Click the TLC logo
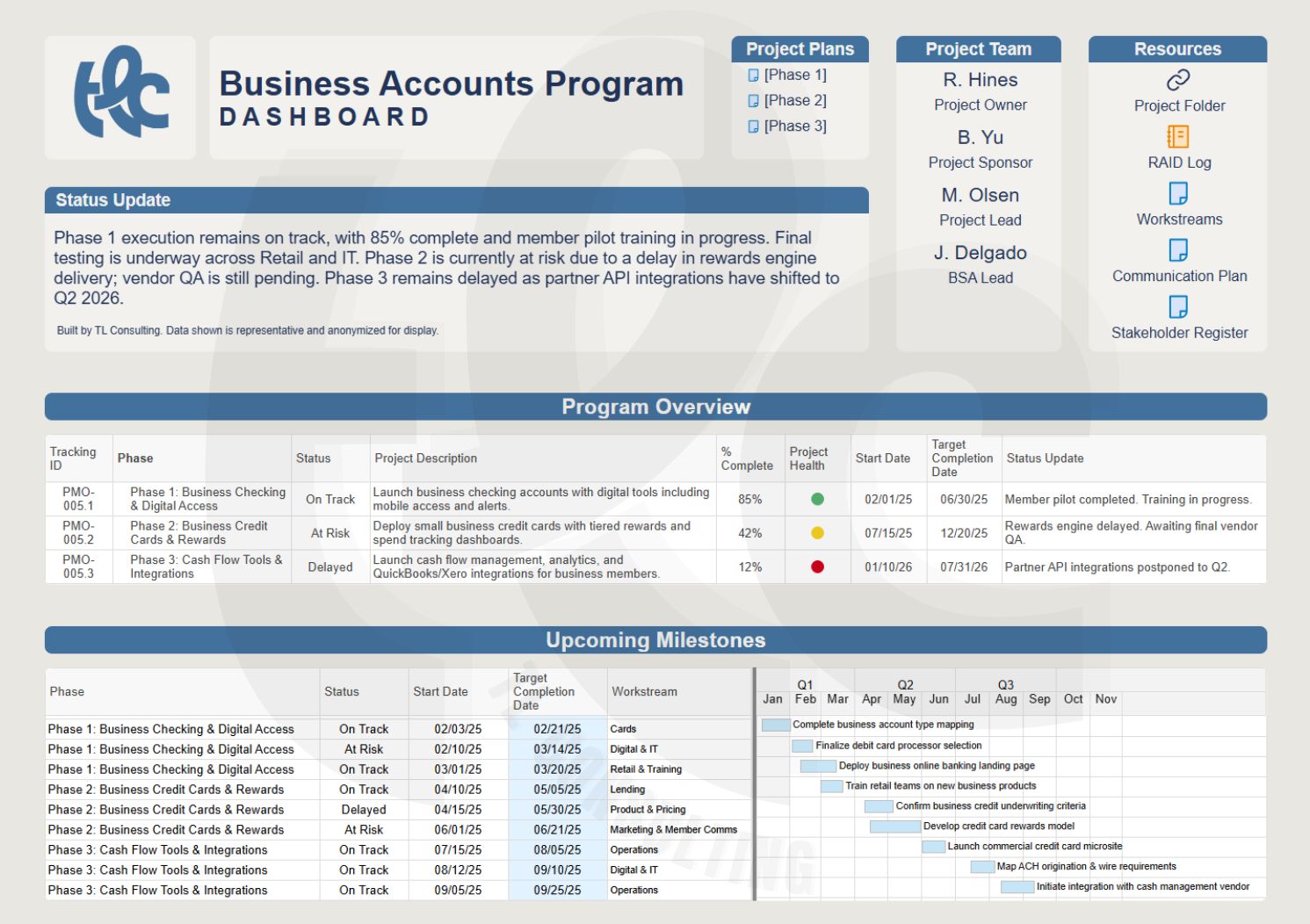The image size is (1310, 924). [121, 93]
